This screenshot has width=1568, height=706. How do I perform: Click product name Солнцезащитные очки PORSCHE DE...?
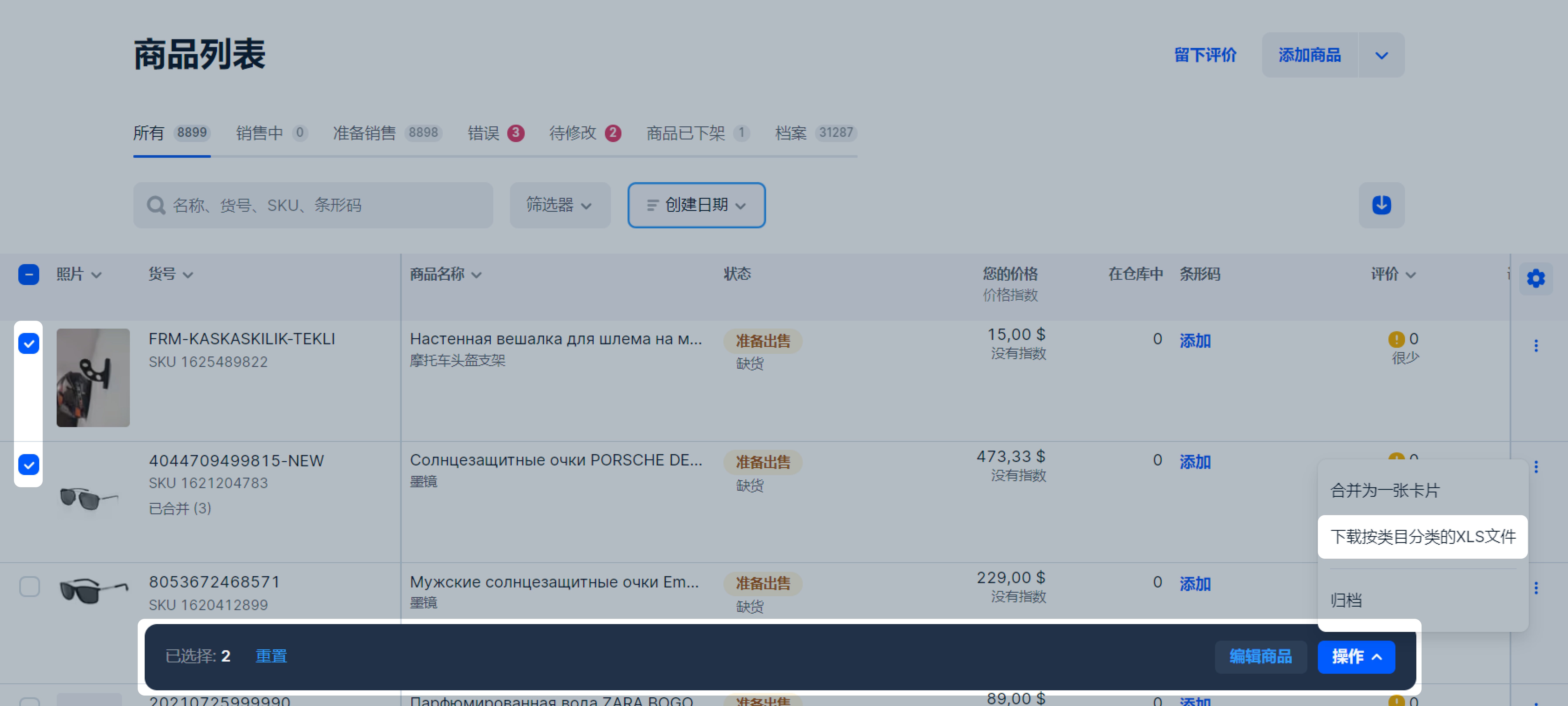click(556, 460)
